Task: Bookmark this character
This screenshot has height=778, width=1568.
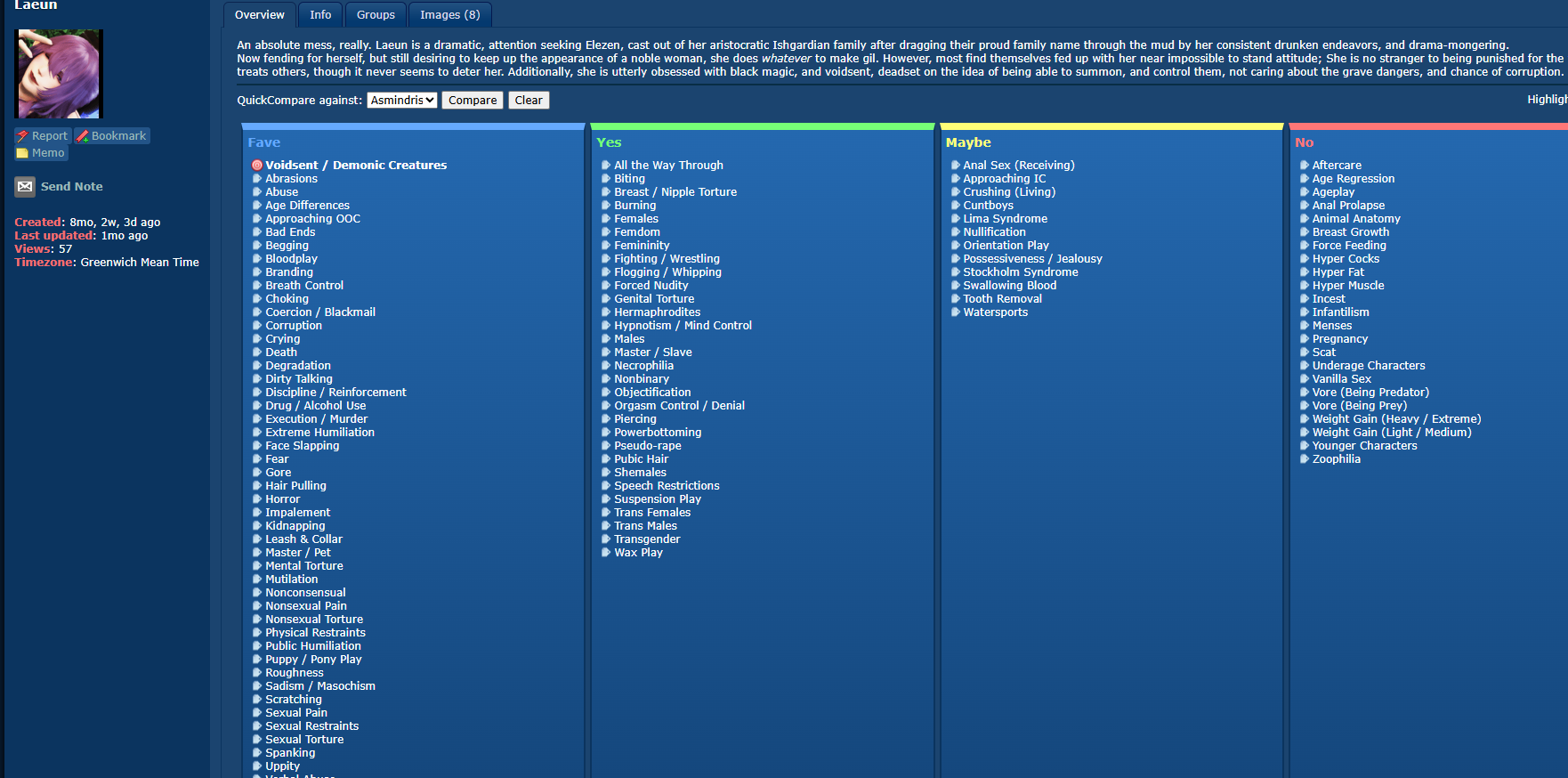Action: tap(111, 136)
